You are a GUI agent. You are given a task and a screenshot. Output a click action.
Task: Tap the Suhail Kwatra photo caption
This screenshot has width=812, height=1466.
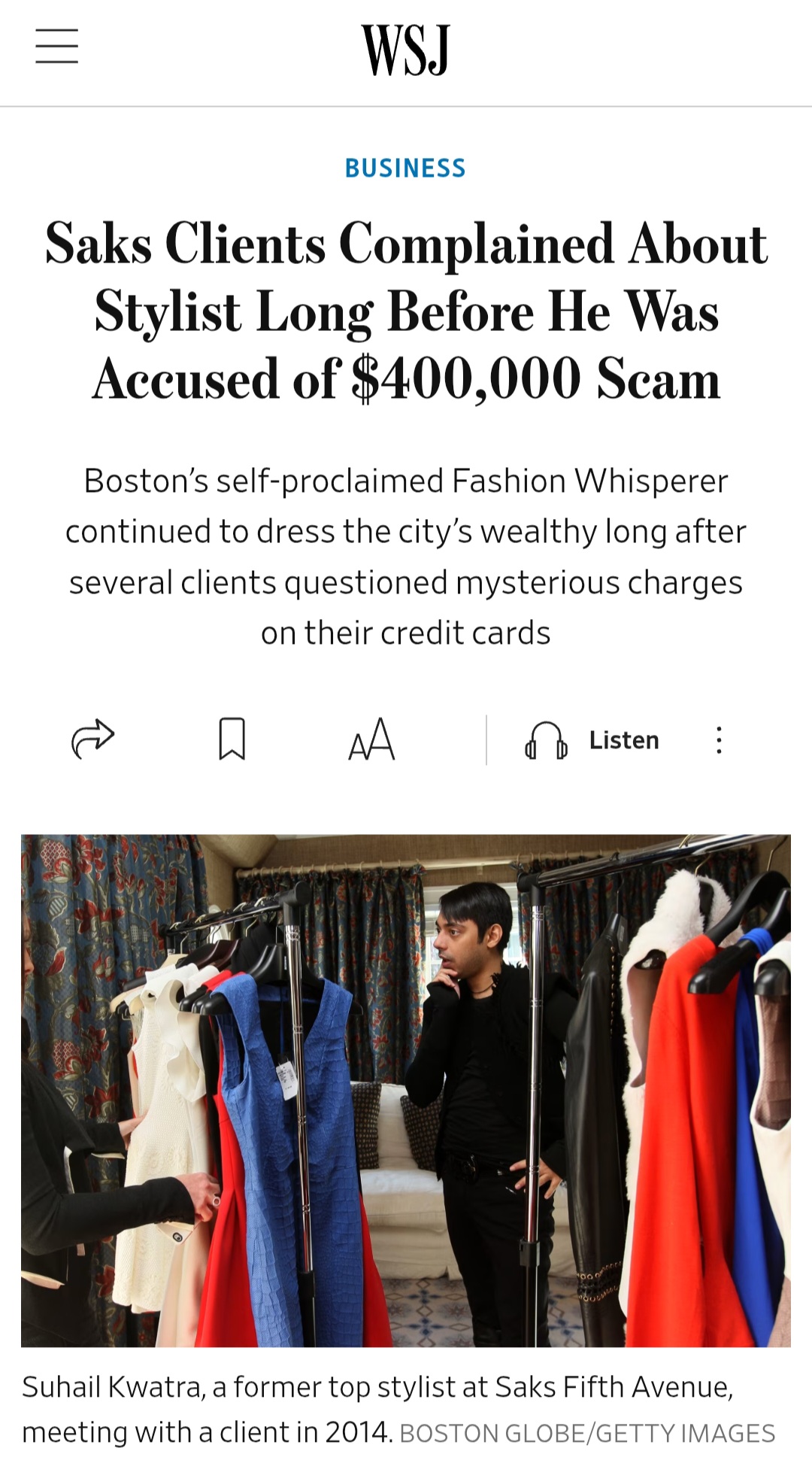[377, 1410]
